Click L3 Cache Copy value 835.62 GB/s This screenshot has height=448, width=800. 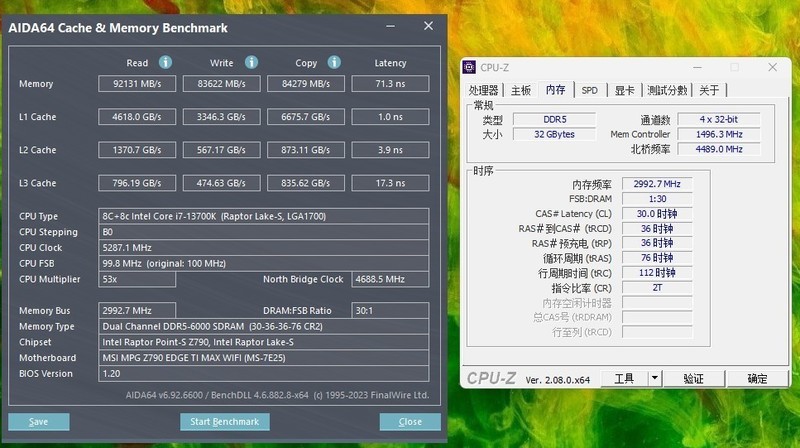tap(306, 183)
